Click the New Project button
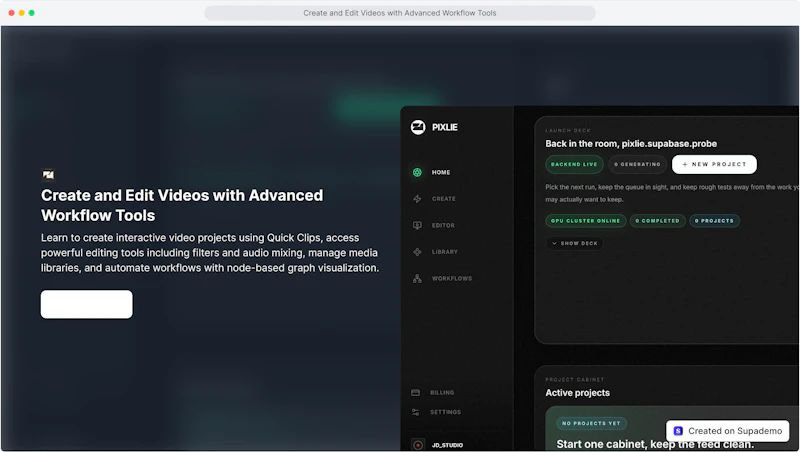This screenshot has width=800, height=452. click(714, 164)
